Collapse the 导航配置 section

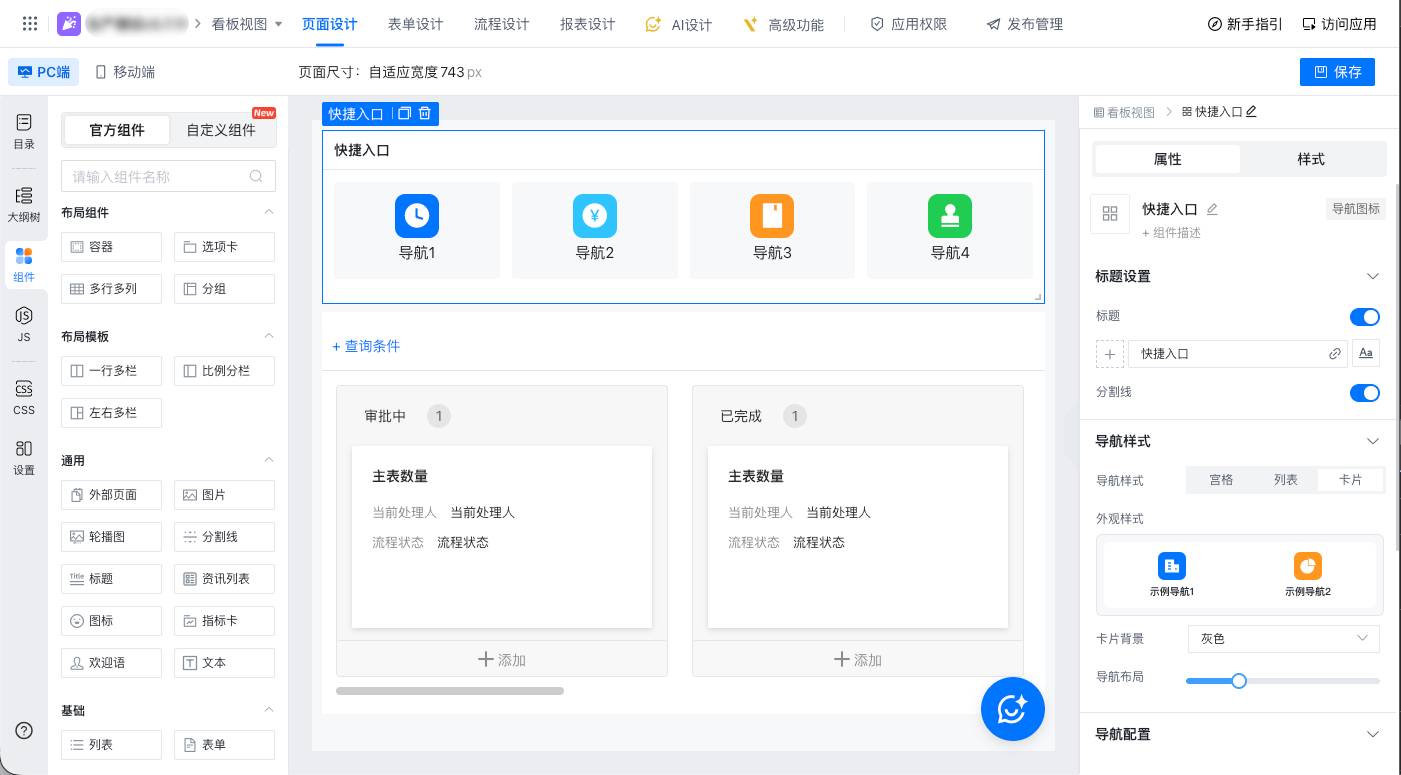1373,734
